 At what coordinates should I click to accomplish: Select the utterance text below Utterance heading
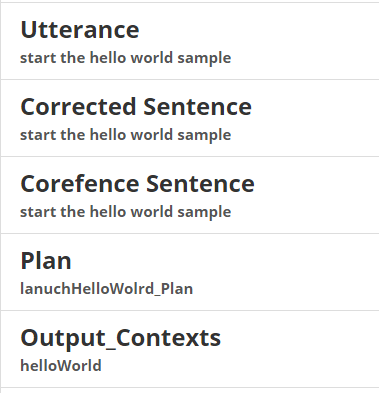pyautogui.click(x=126, y=58)
